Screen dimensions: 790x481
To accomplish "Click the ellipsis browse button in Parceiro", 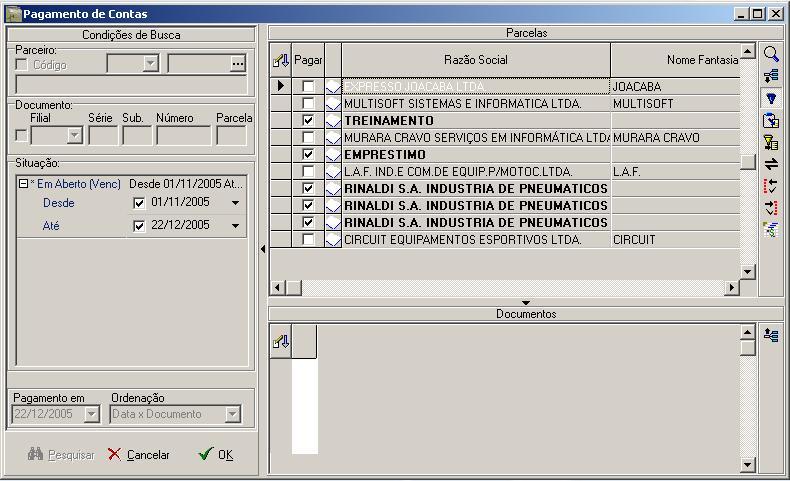I will [238, 63].
